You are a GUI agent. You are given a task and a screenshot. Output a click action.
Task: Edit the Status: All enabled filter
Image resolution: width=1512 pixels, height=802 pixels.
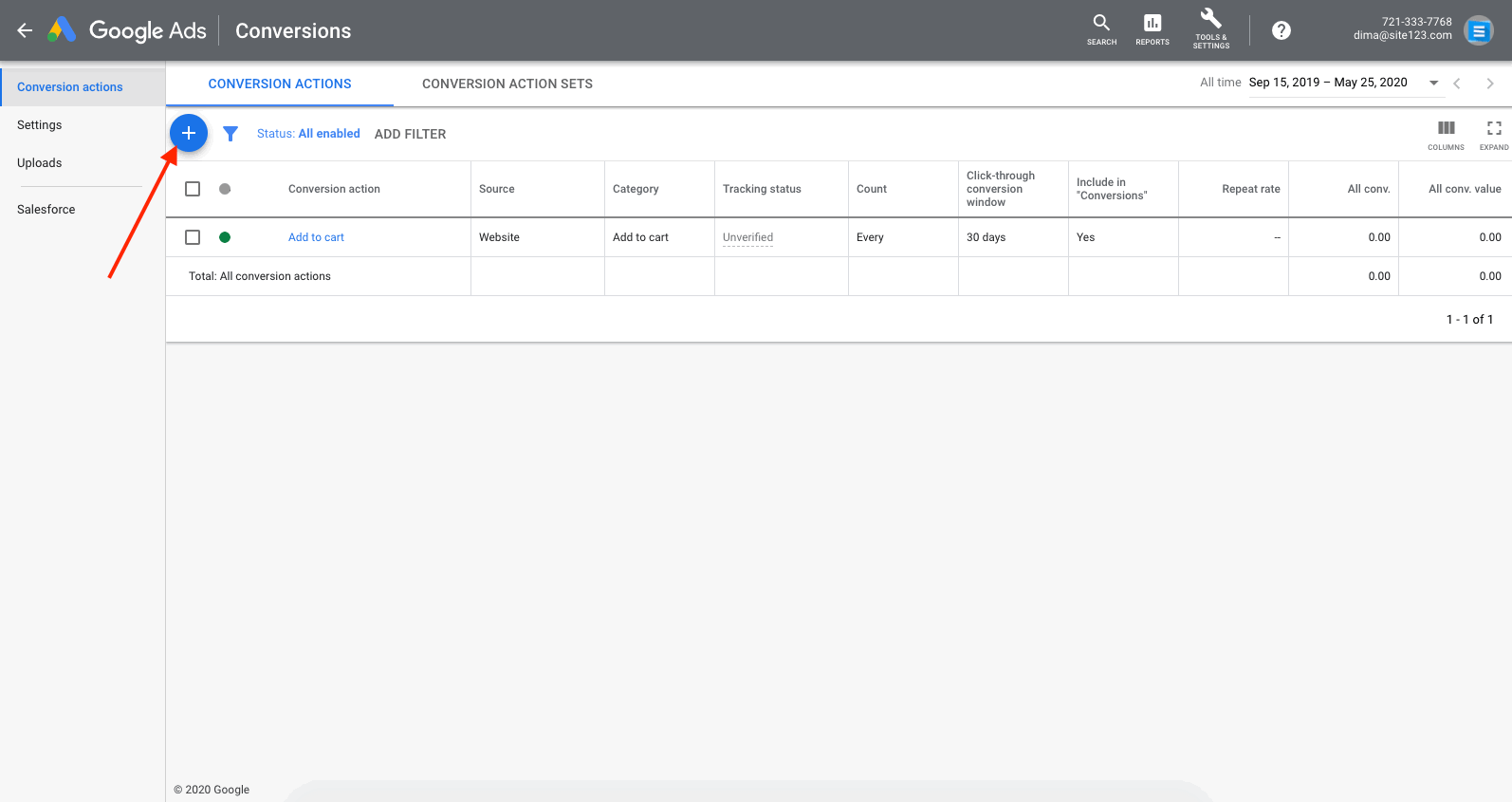(308, 134)
